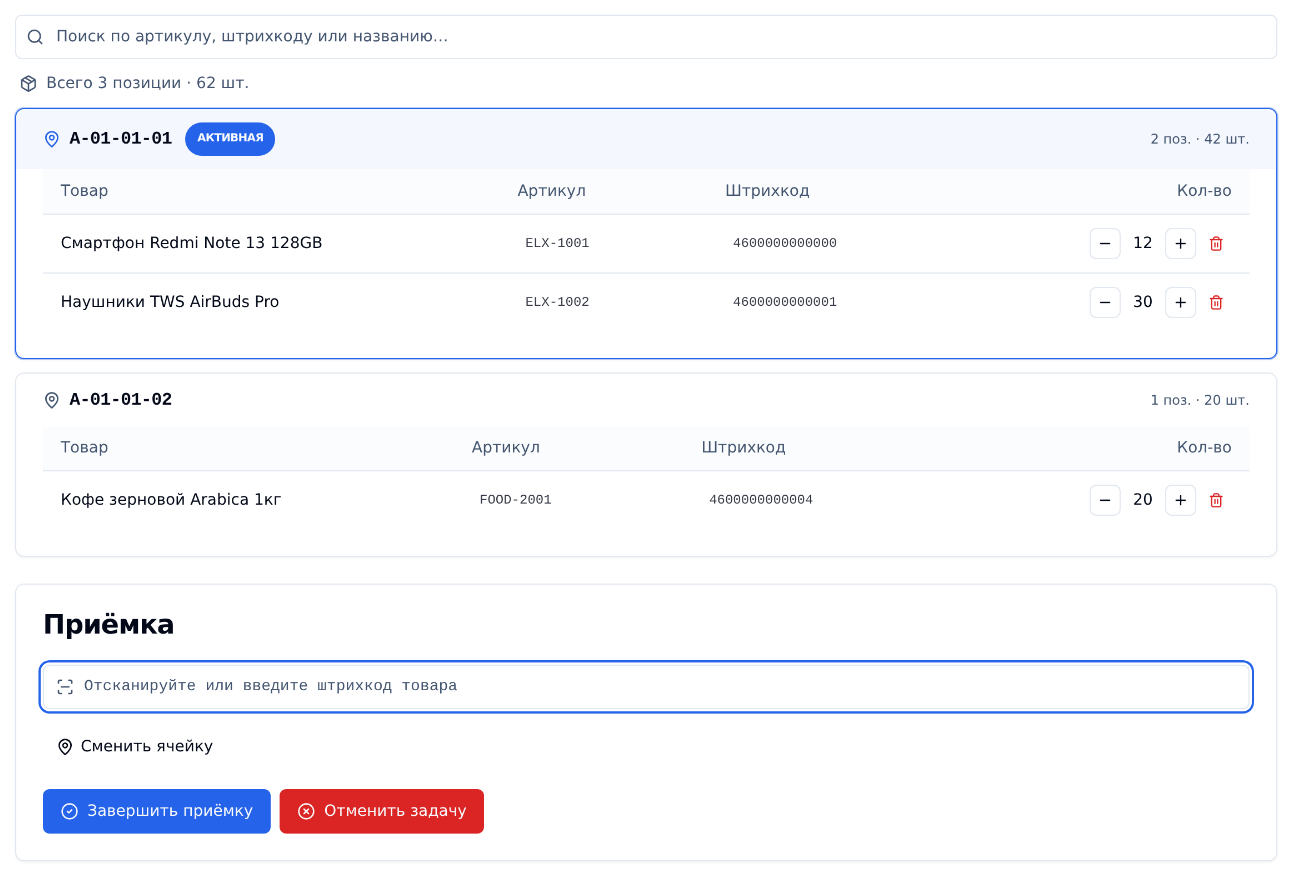Click article ELX-1001
The width and height of the screenshot is (1292, 878).
pos(557,243)
